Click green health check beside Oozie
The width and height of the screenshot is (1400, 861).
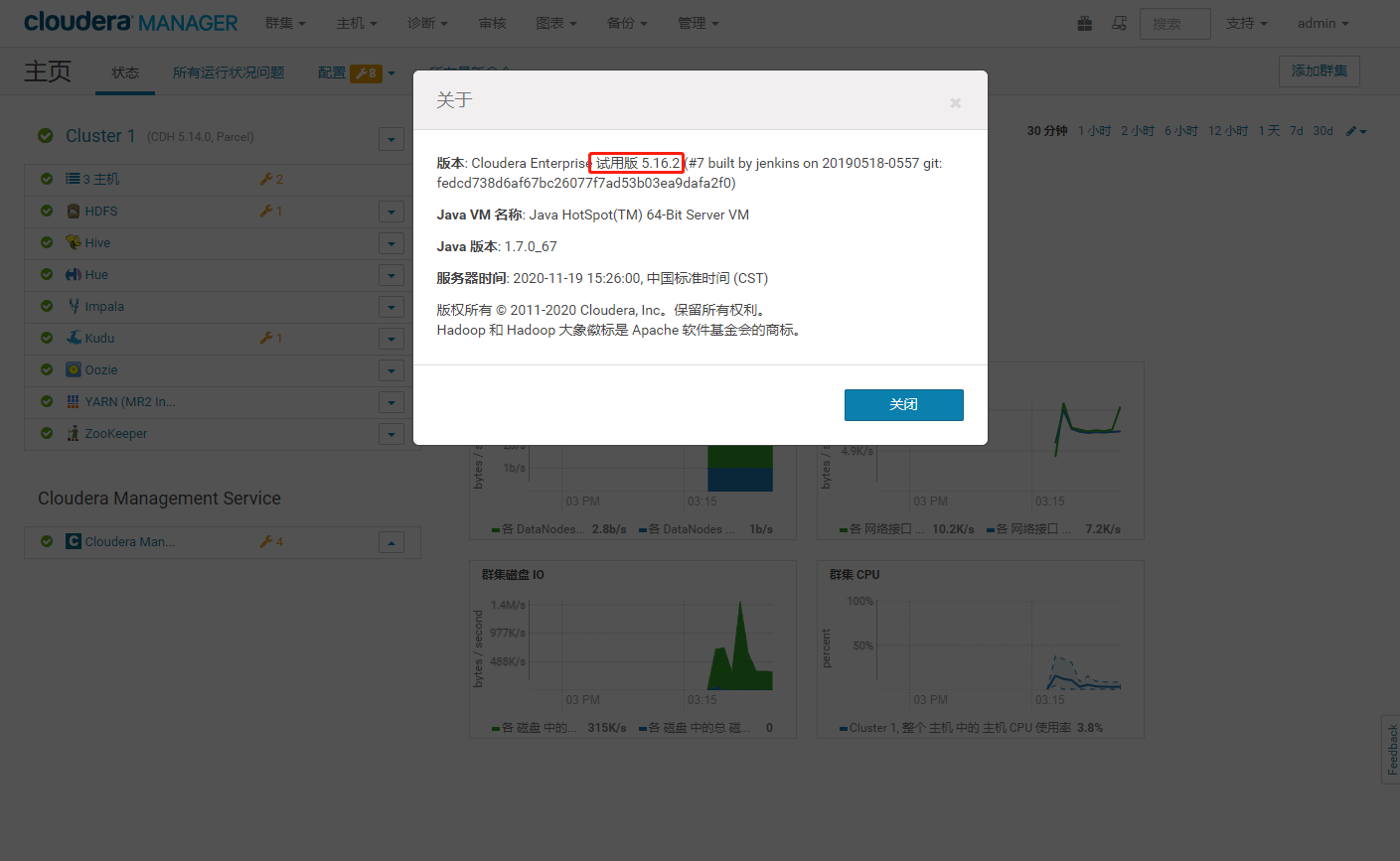tap(47, 369)
